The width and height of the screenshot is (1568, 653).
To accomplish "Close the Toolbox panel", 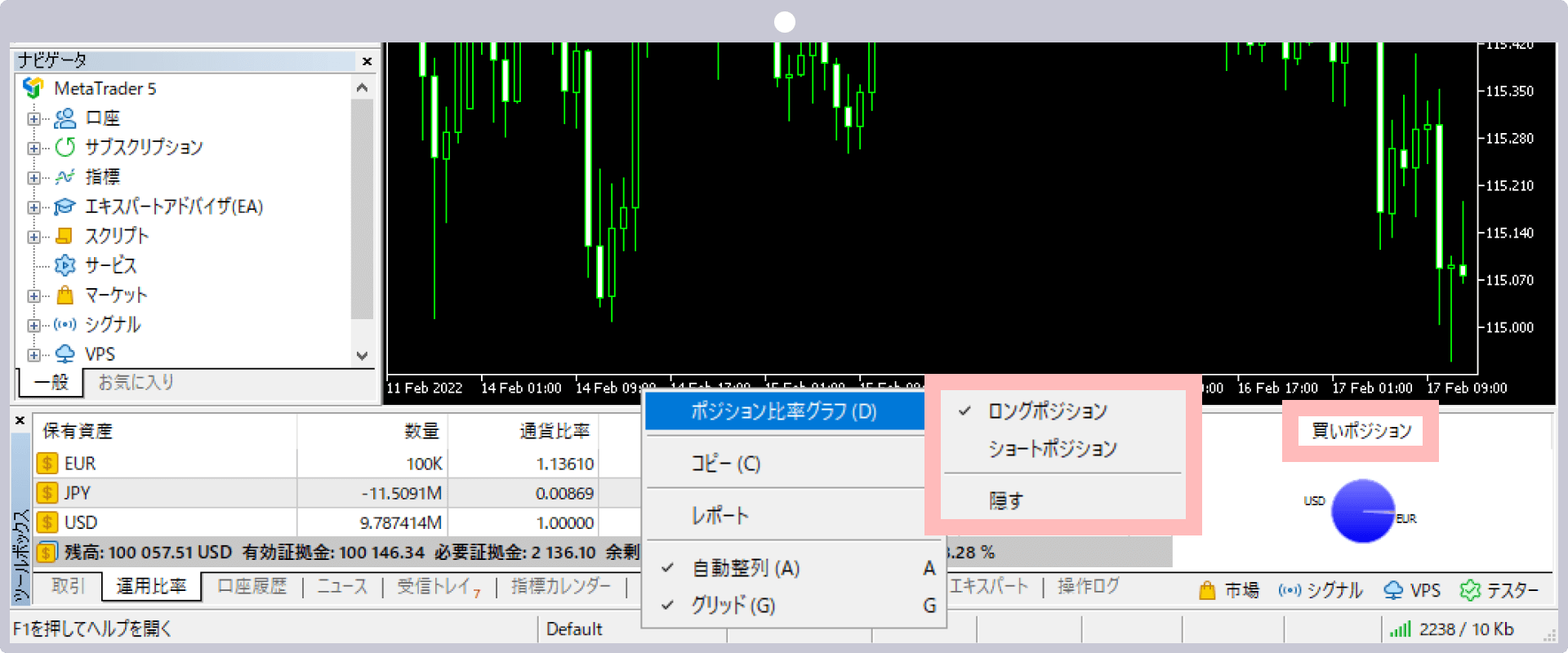I will (x=20, y=420).
